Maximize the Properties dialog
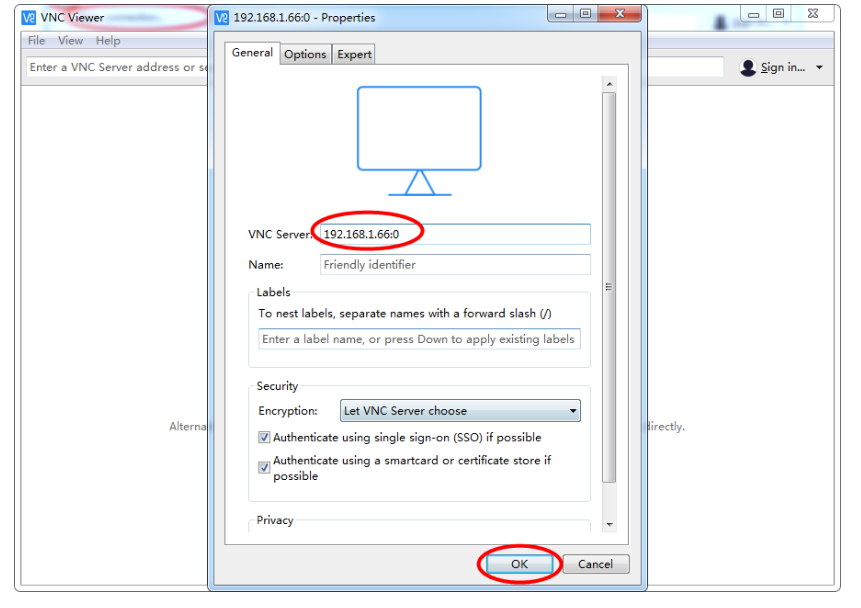This screenshot has height=608, width=861. point(585,14)
